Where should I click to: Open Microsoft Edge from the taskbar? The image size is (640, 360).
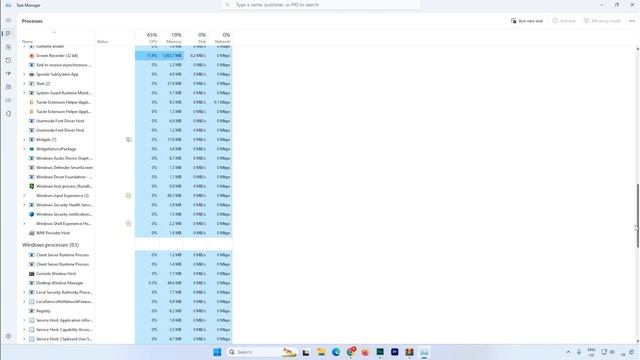click(336, 352)
